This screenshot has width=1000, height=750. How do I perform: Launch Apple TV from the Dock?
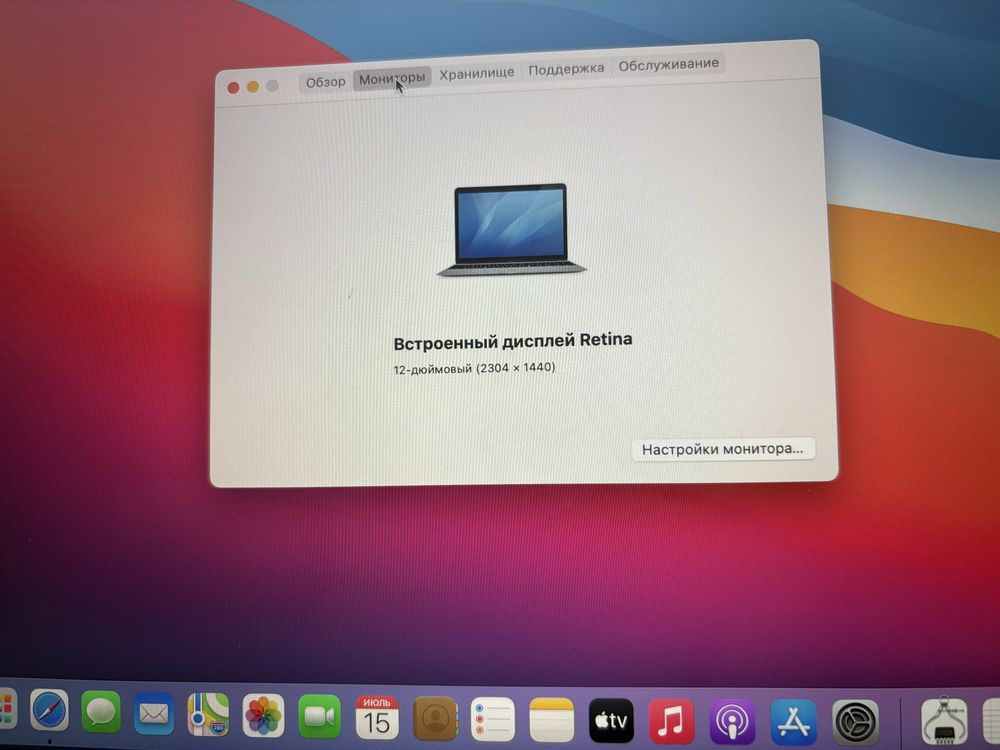coord(611,721)
